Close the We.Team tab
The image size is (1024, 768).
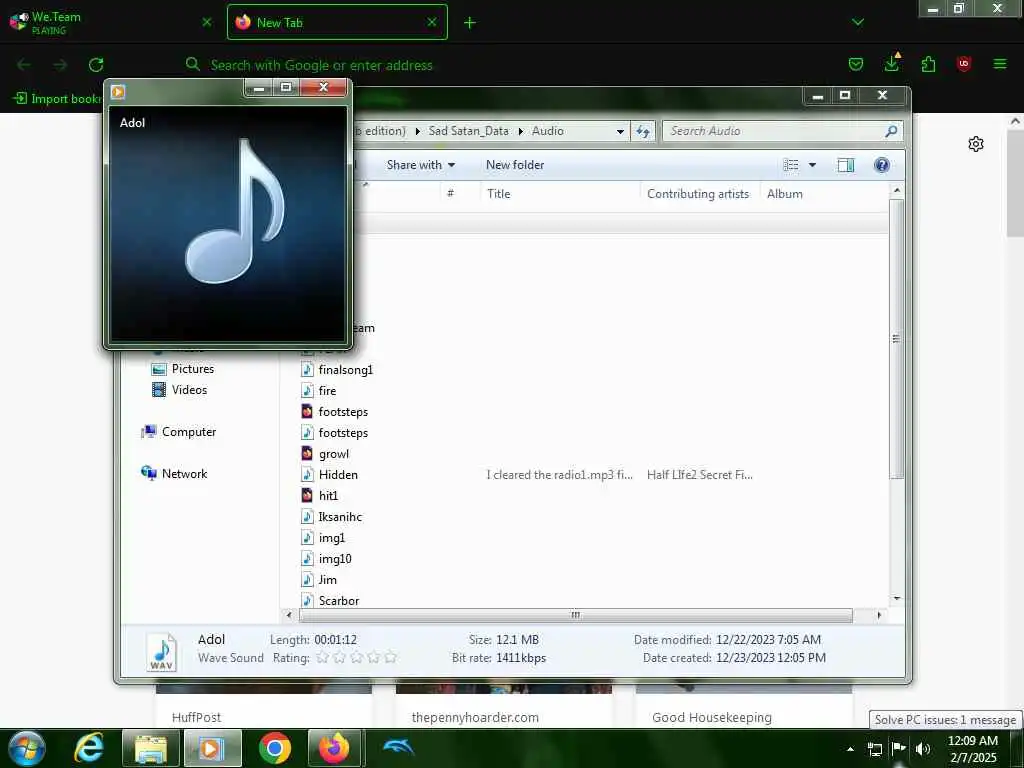click(206, 22)
